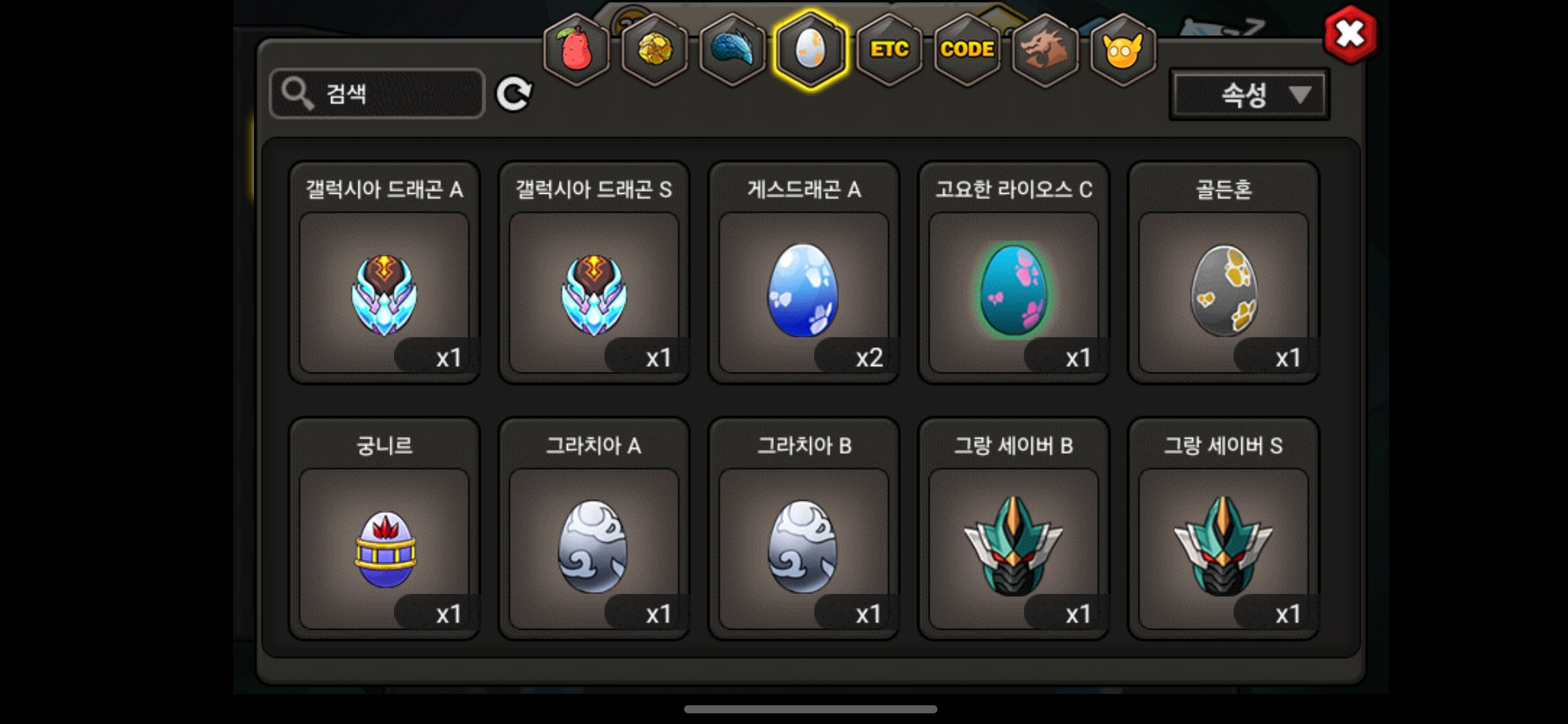
Task: Expand the 속성 sort dropdown
Action: 1250,95
